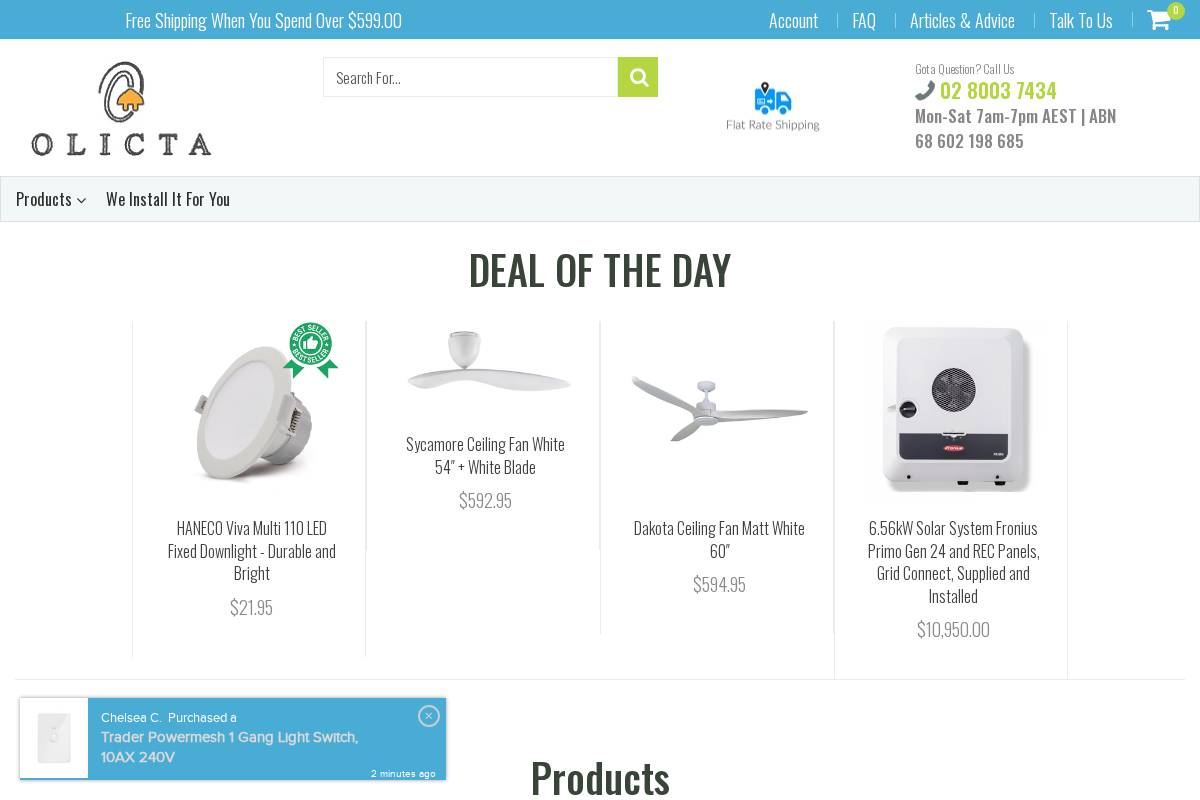Click the phone handset icon

924,90
